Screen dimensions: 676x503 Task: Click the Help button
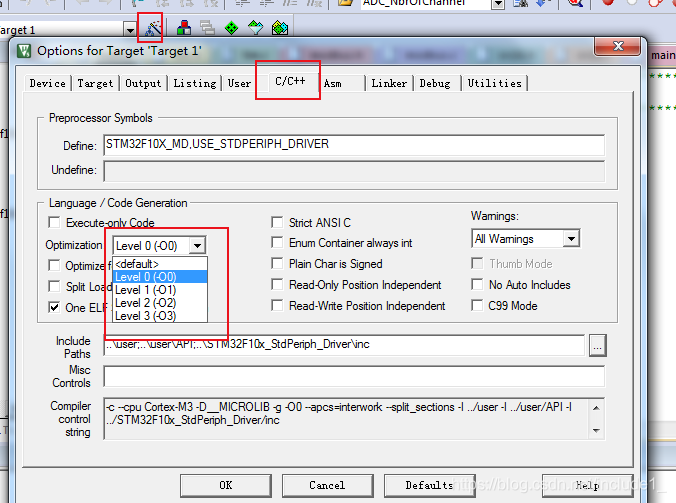(x=588, y=485)
